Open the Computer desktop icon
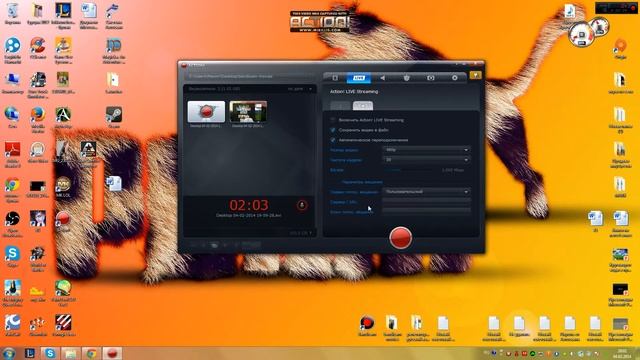Image resolution: width=640 pixels, height=360 pixels. click(x=13, y=83)
